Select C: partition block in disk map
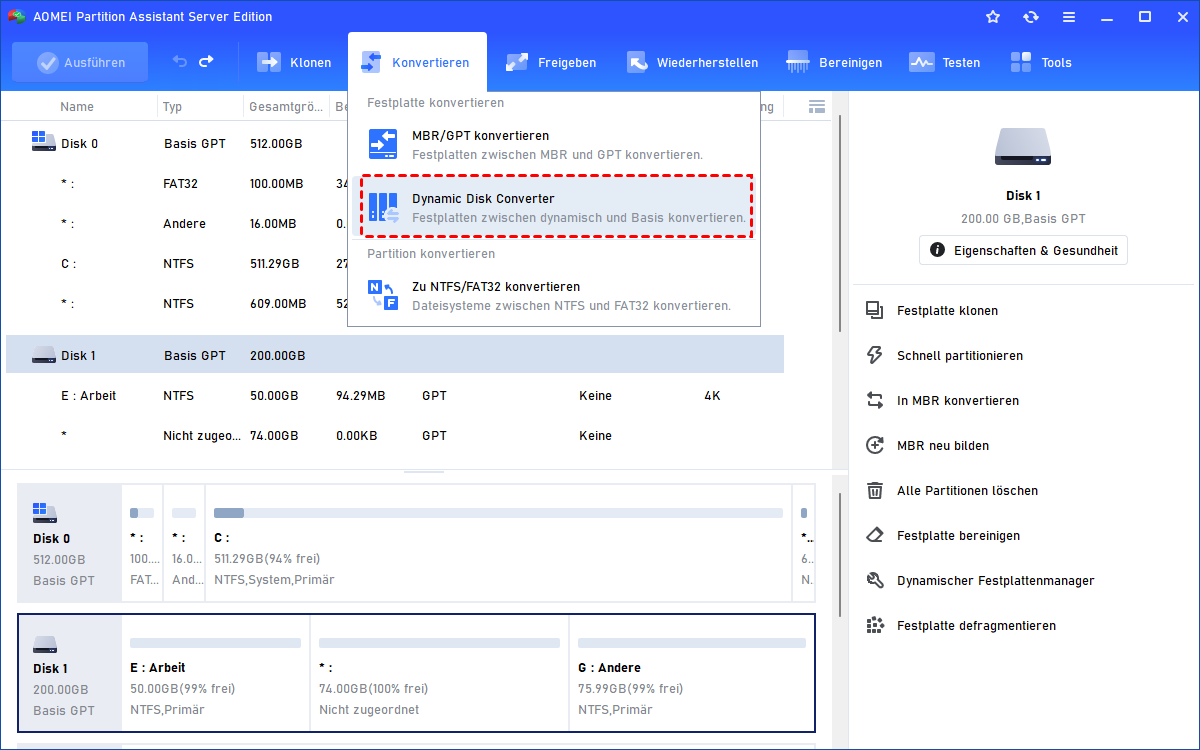Screen dimensions: 1200x750 (498, 544)
